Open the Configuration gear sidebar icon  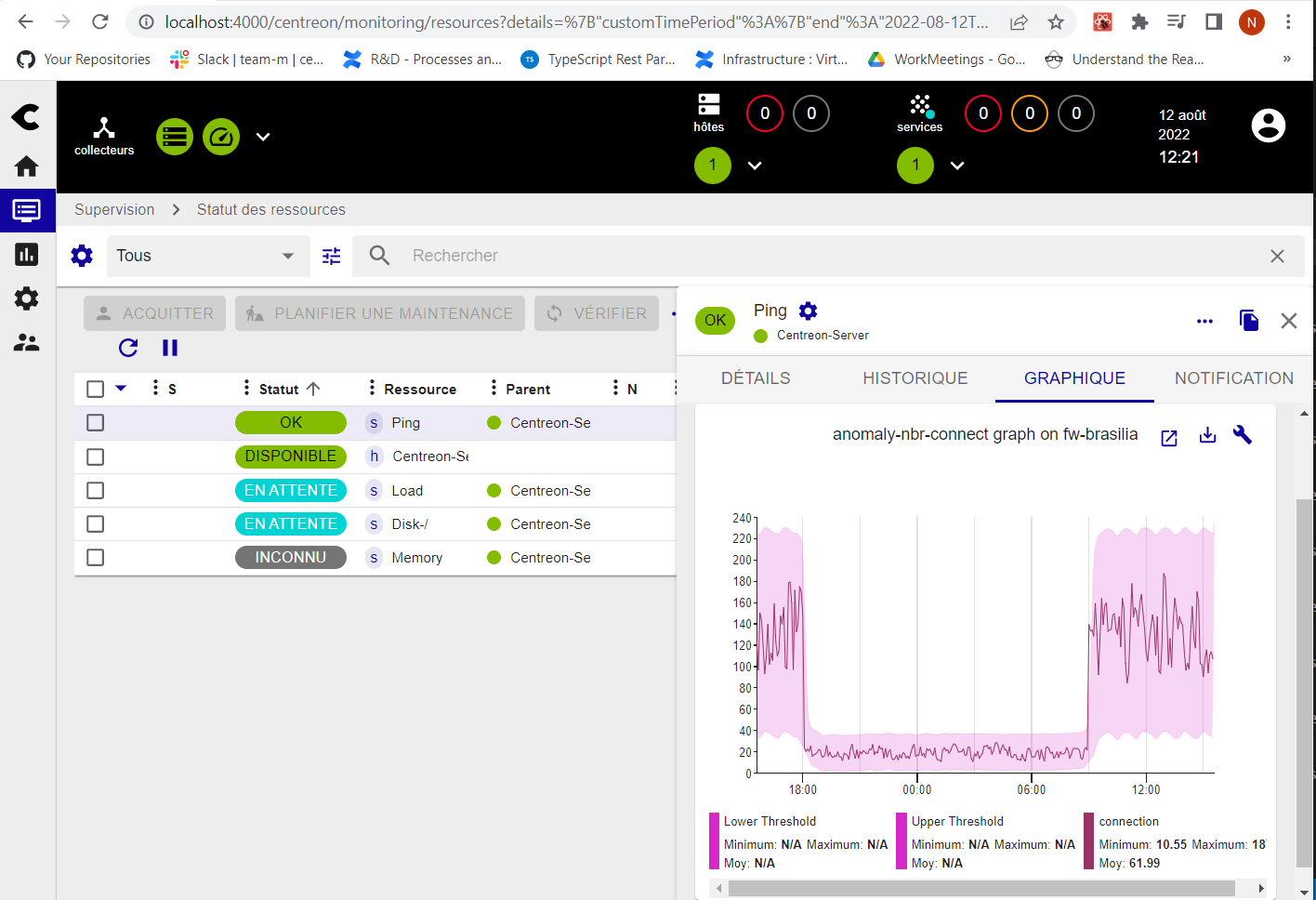point(26,298)
